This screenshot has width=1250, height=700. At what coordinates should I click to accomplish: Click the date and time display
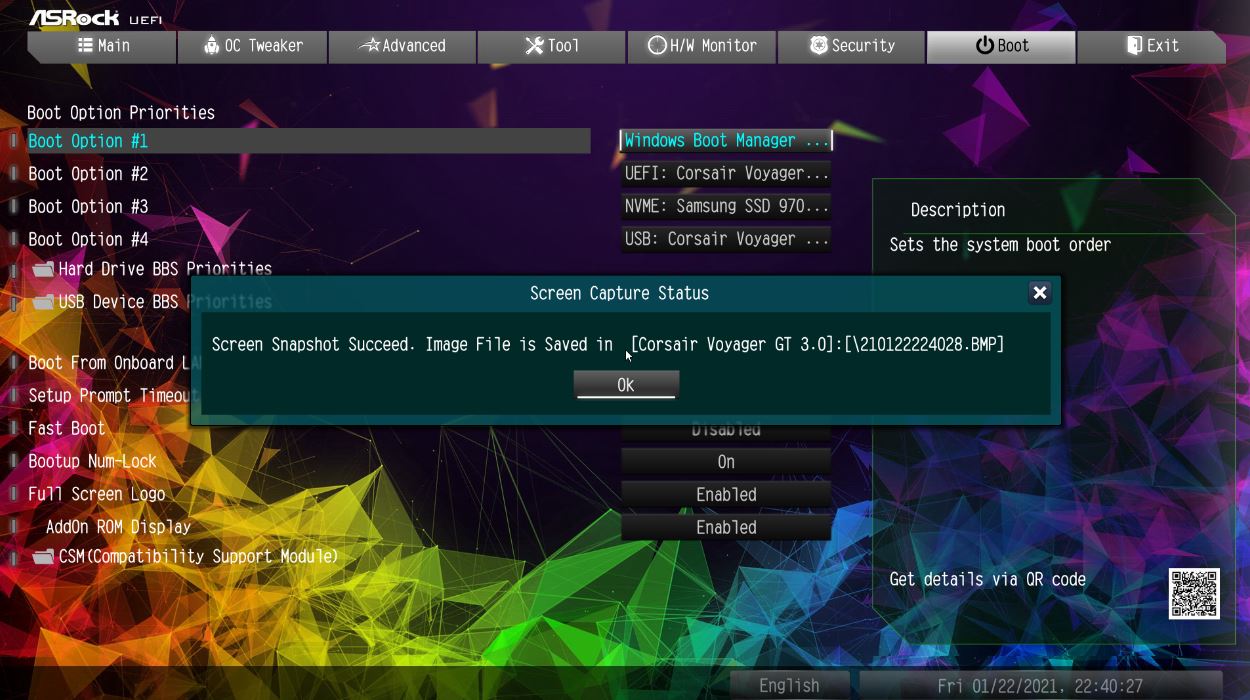1040,686
